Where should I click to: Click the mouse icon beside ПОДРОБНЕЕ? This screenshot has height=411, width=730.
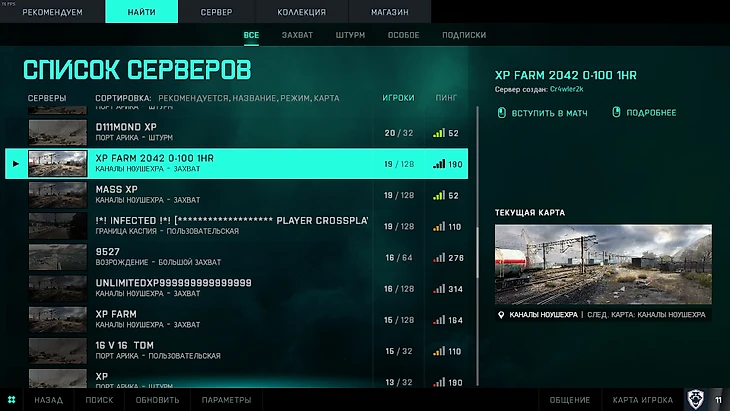(616, 112)
